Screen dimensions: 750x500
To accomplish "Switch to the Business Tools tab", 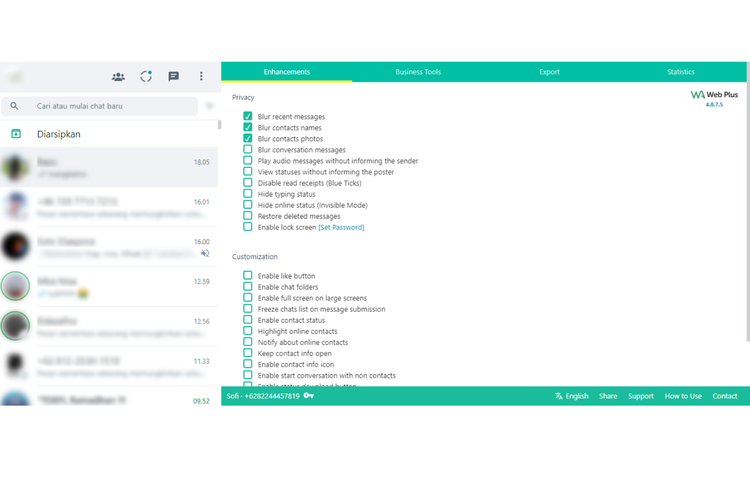I will tap(418, 72).
